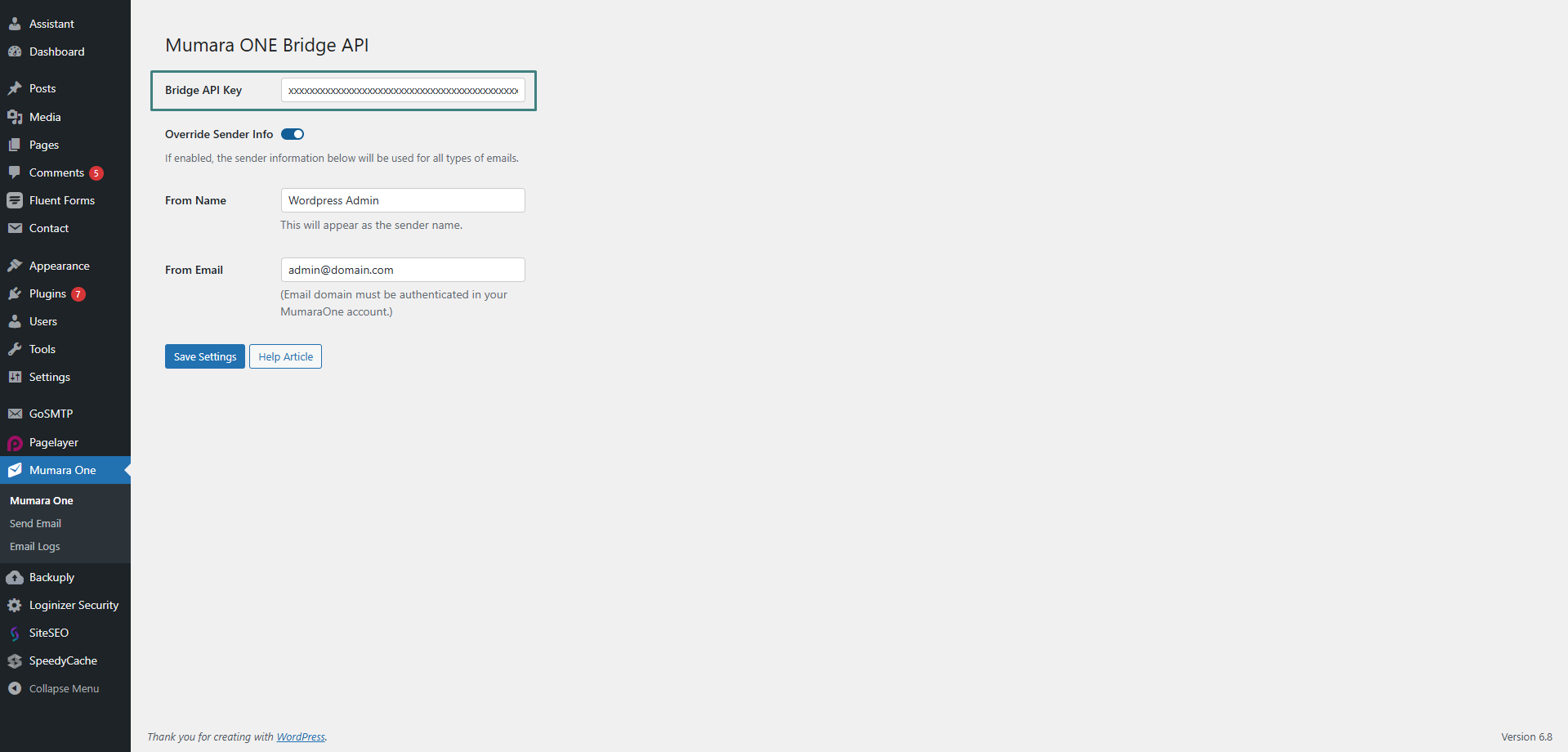Toggle the Override Sender Info switch

[293, 134]
